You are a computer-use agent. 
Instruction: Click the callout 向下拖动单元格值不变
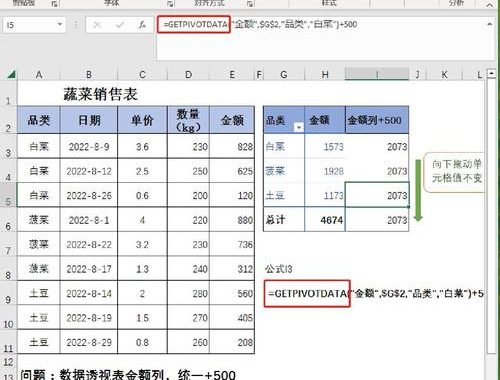455,171
